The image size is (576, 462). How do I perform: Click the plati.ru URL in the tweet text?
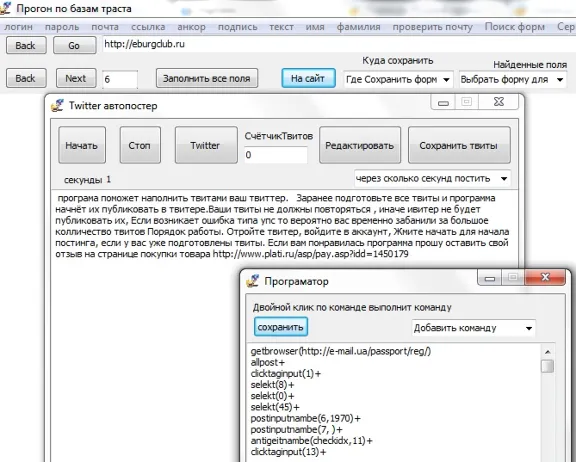[310, 254]
